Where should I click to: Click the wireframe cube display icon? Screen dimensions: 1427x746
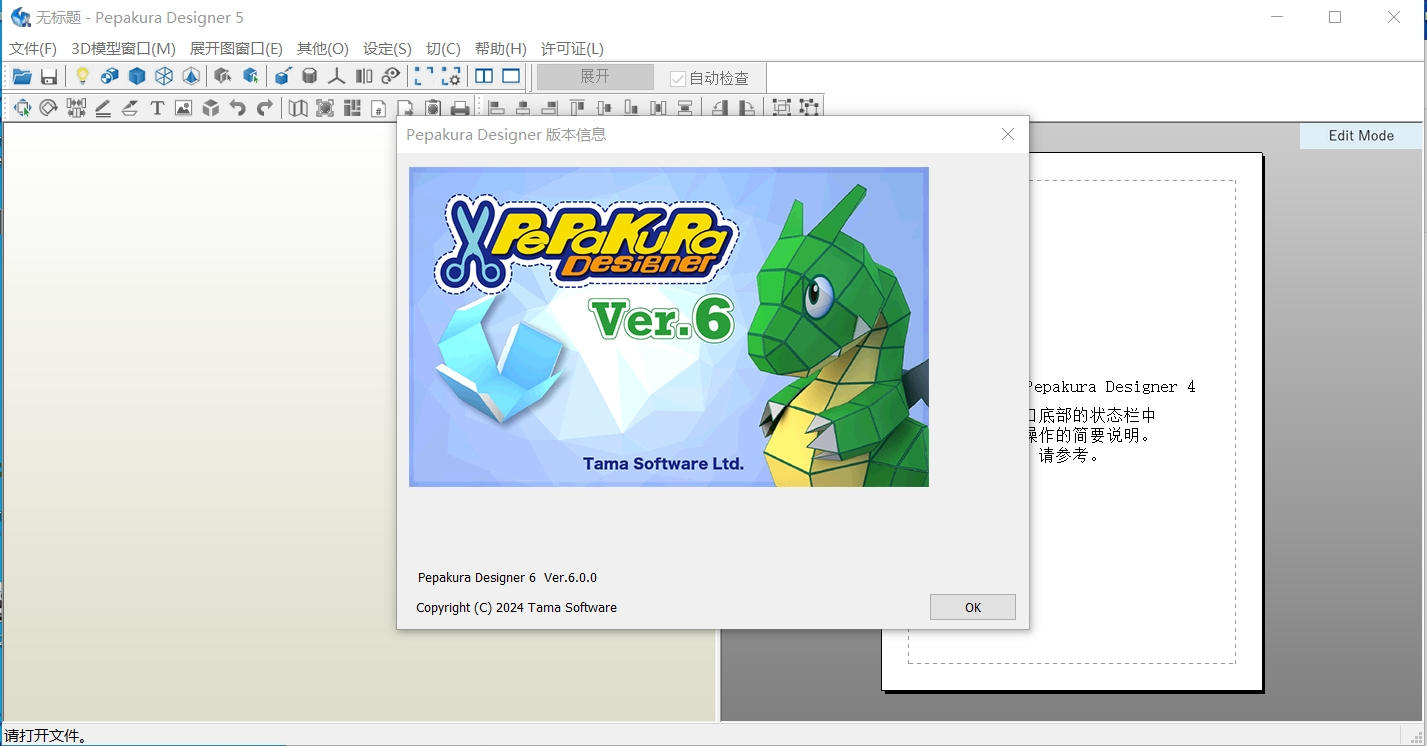point(164,77)
